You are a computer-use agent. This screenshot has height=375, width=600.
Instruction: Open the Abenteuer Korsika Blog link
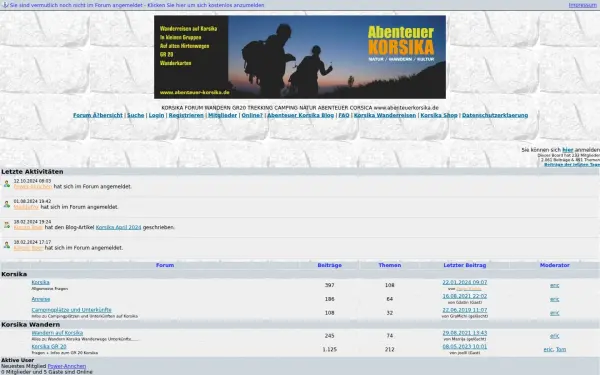(x=300, y=115)
